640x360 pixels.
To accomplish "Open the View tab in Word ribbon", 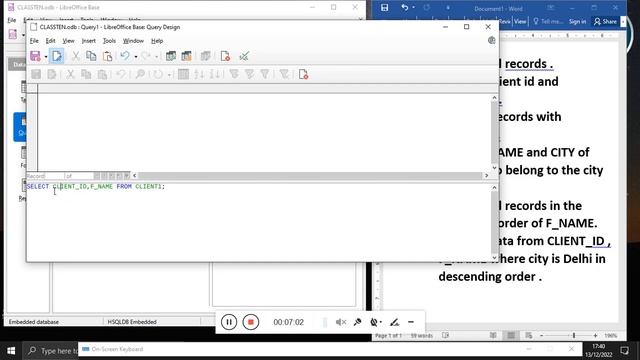I will point(520,22).
